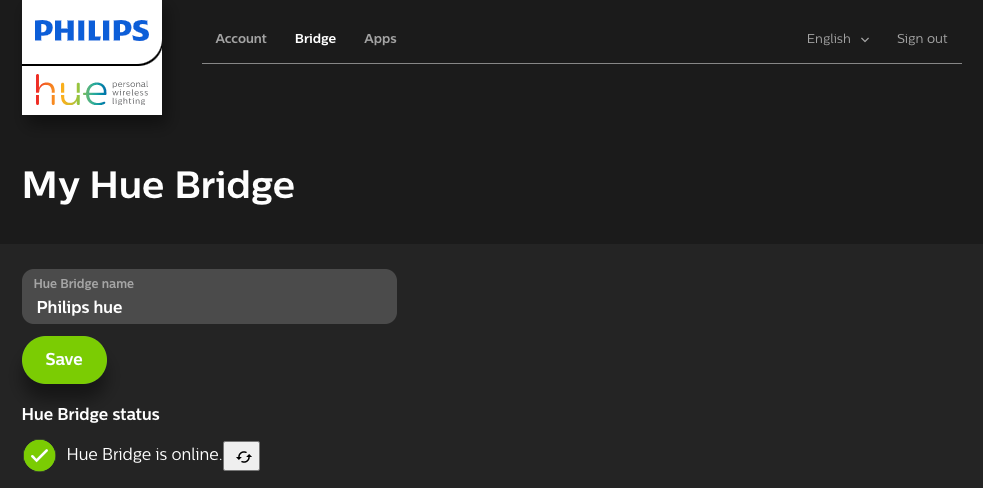Refresh the Hue Bridge online status
983x488 pixels.
(x=241, y=456)
